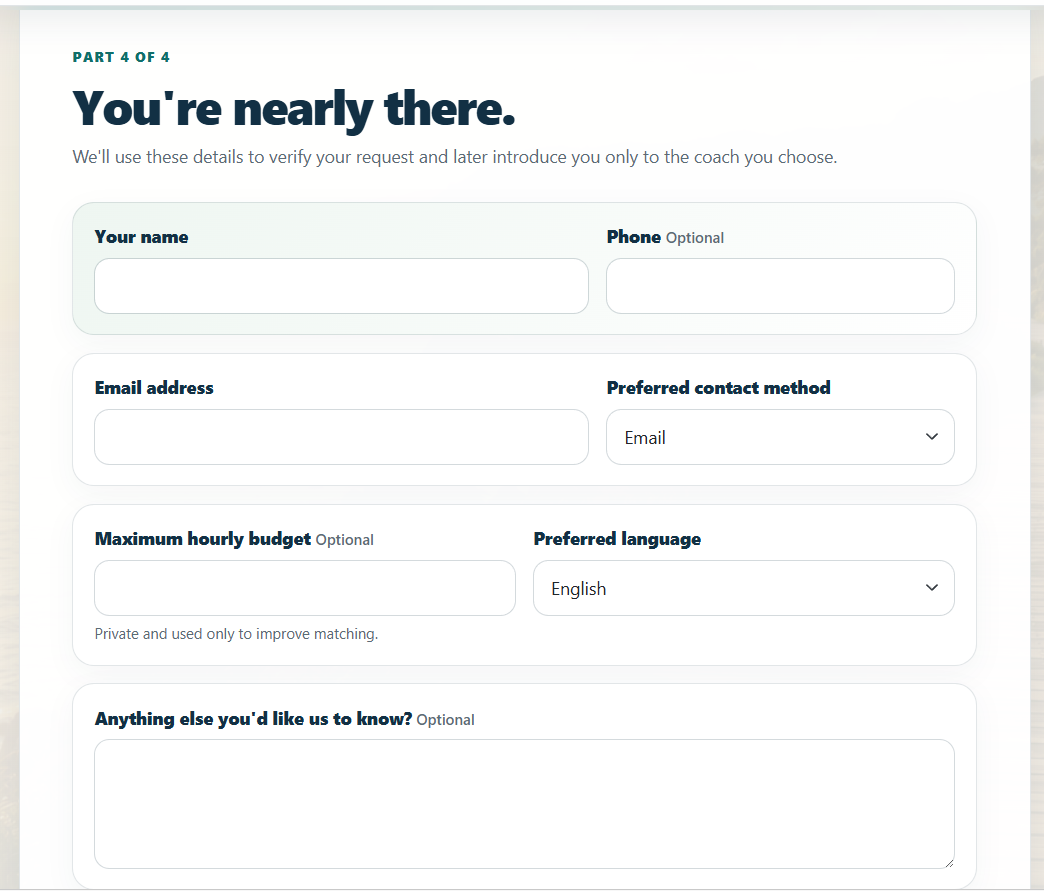Click the 'Preferred contact method' label
The height and width of the screenshot is (893, 1044).
pos(718,388)
